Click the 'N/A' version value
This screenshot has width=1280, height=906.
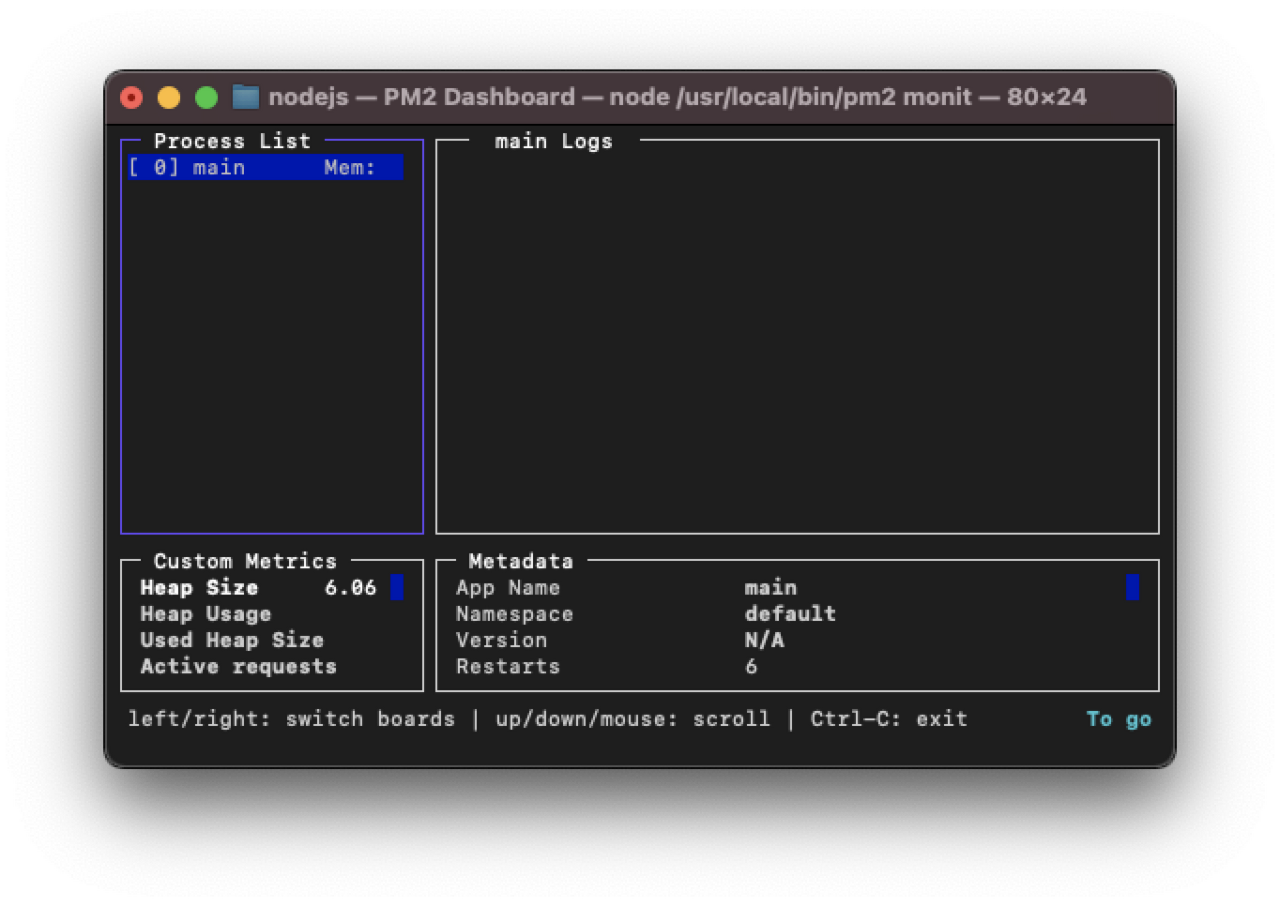[764, 640]
